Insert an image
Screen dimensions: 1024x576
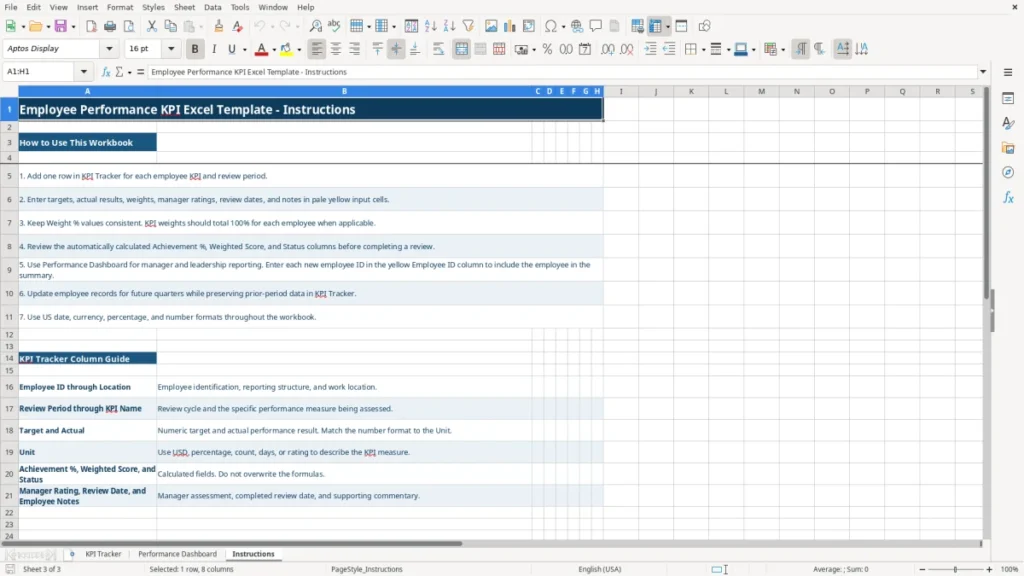coord(491,26)
